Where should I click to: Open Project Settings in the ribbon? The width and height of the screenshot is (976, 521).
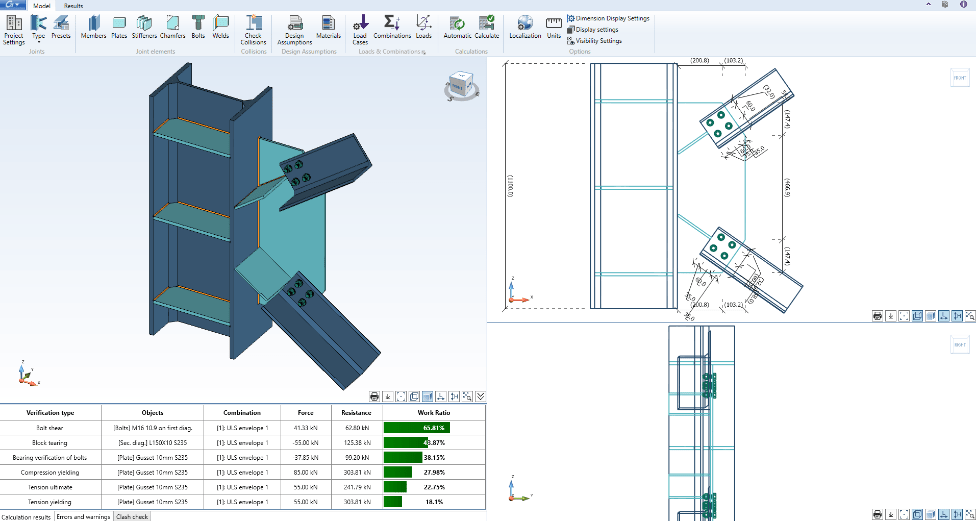[x=14, y=30]
